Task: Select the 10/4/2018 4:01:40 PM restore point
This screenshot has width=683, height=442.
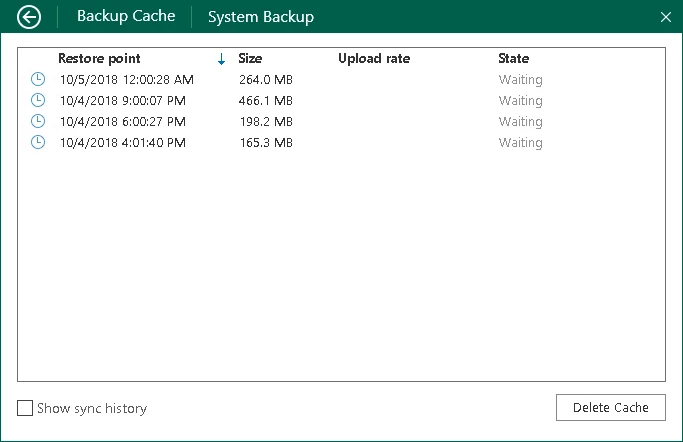Action: (123, 143)
